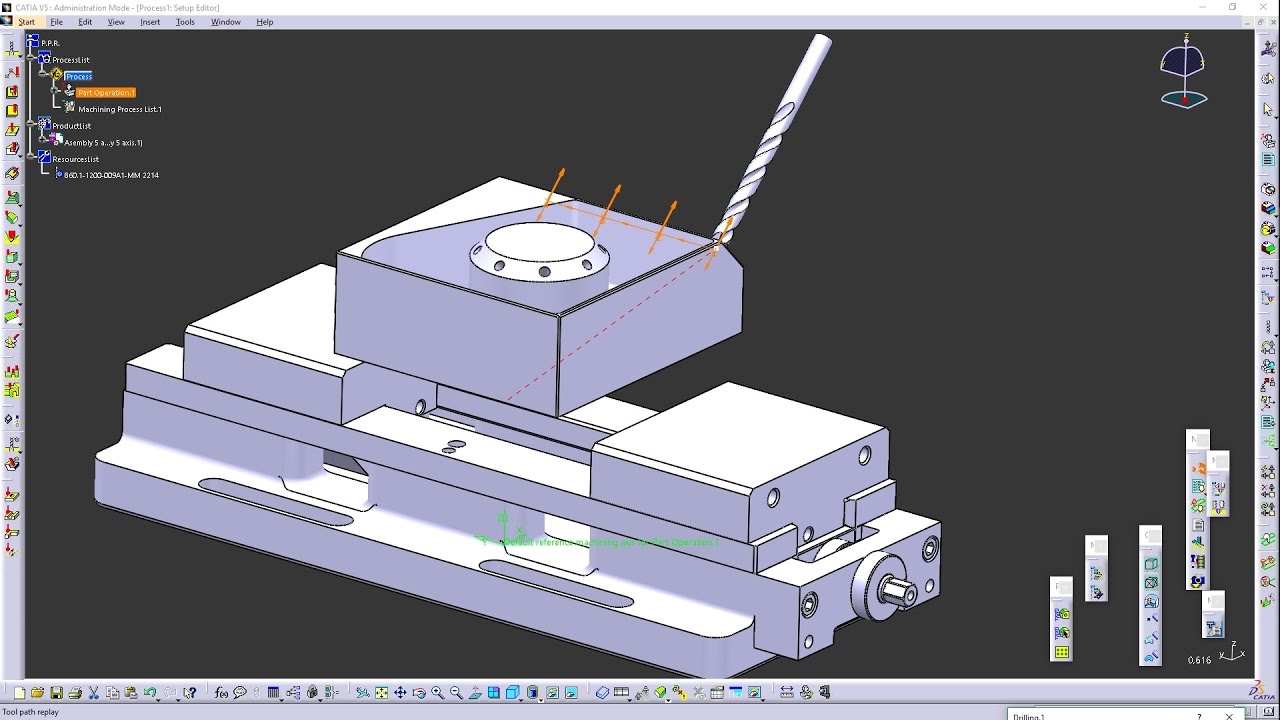This screenshot has width=1280, height=720.
Task: Select the 860.1-1200-009A1-MM 2214 resource
Action: (x=111, y=175)
